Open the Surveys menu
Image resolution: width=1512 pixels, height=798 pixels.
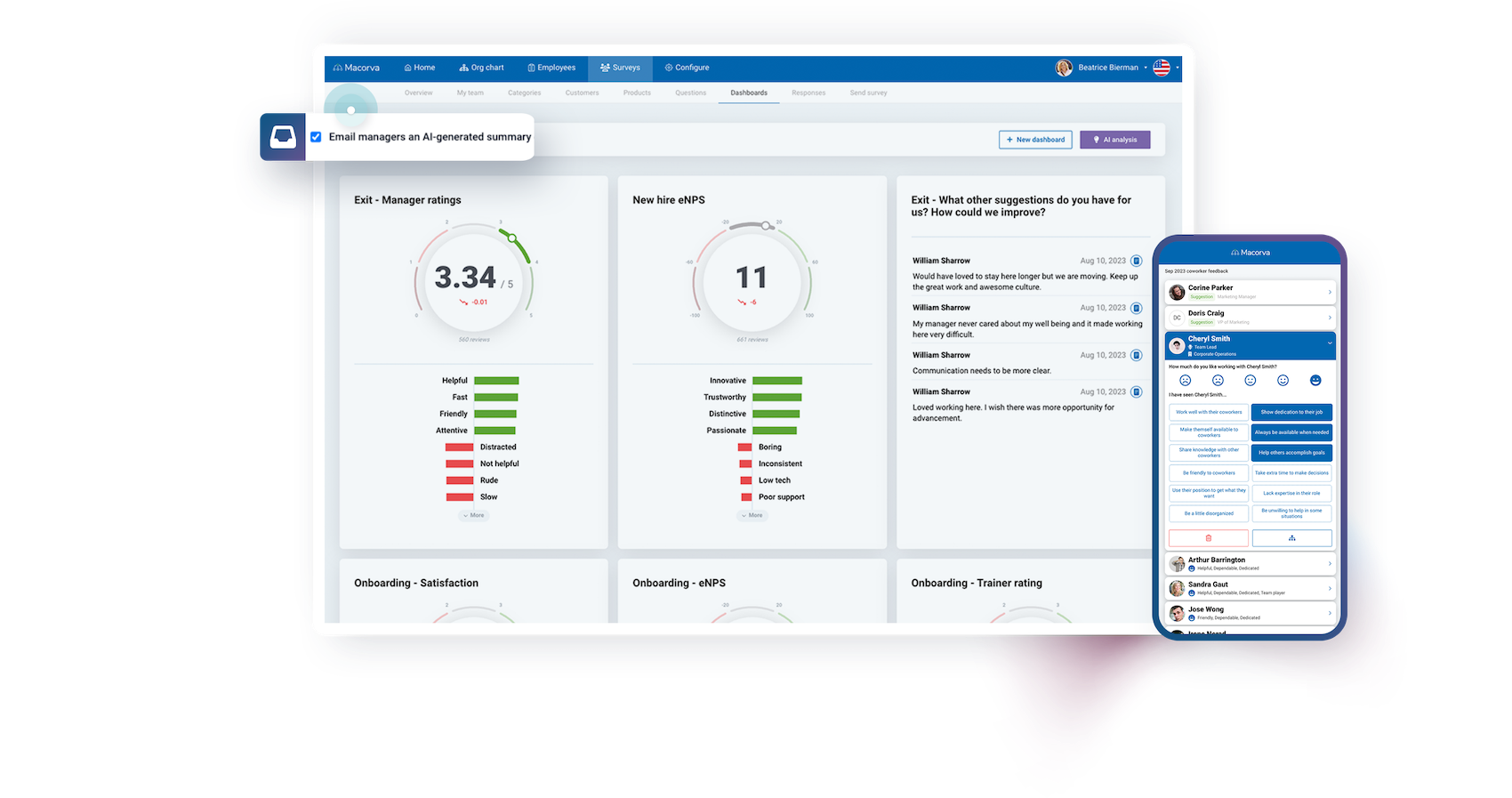[x=620, y=68]
